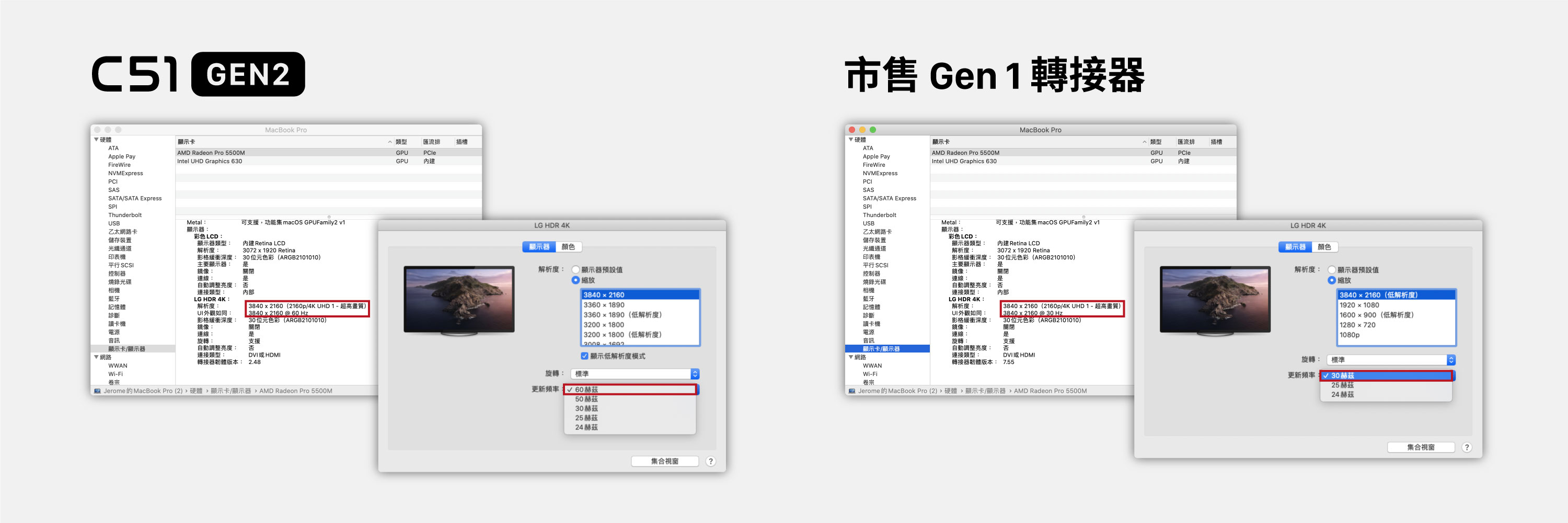Collapse the 硬體 section in Gen 1 sidebar
Image resolution: width=1568 pixels, height=523 pixels.
tap(851, 140)
